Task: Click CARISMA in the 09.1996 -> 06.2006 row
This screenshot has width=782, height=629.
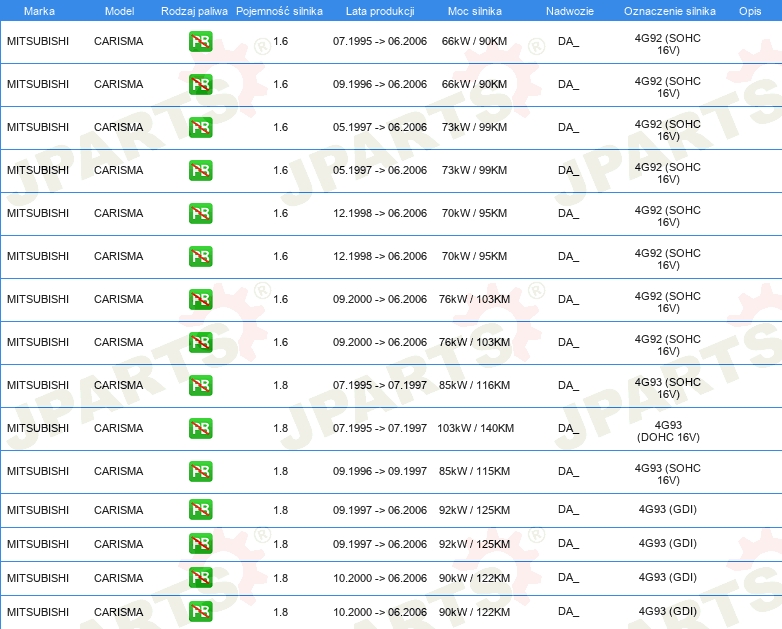Action: 119,84
